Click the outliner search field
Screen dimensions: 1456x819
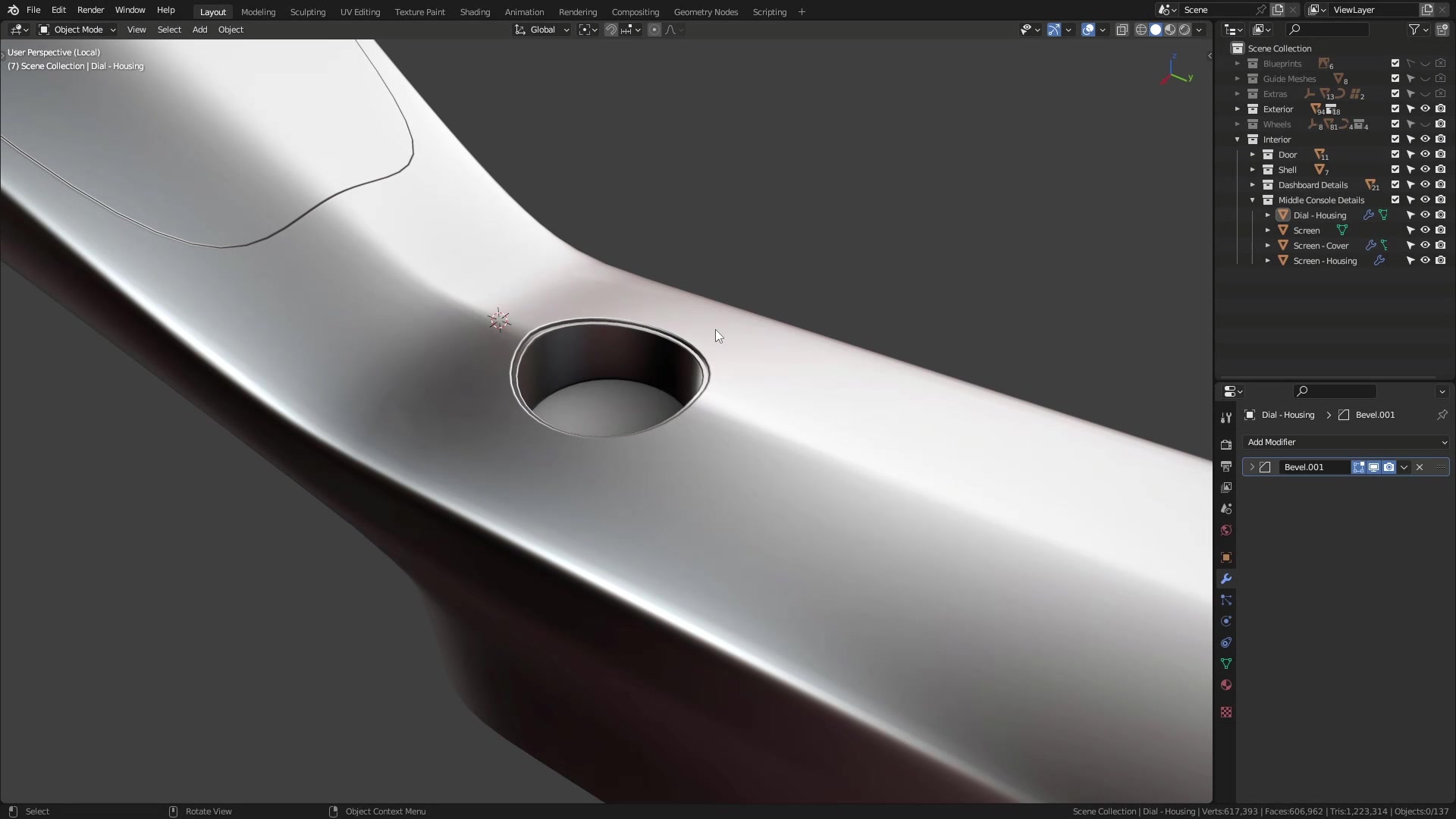coord(1327,30)
